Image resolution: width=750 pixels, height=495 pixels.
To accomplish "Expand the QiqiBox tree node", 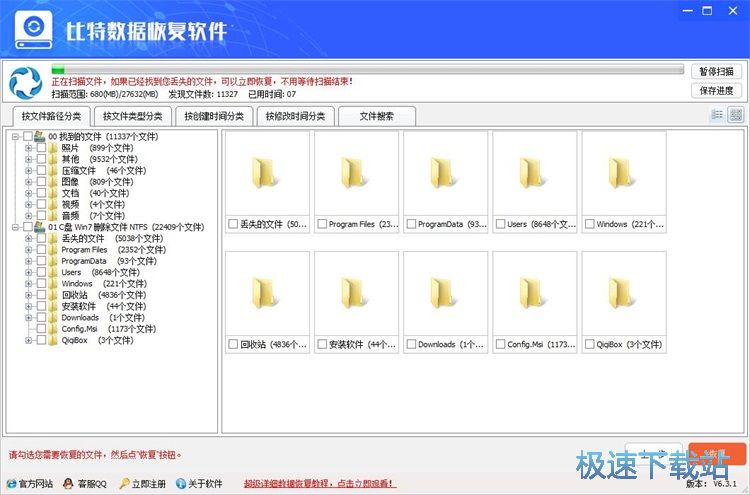I will [29, 340].
